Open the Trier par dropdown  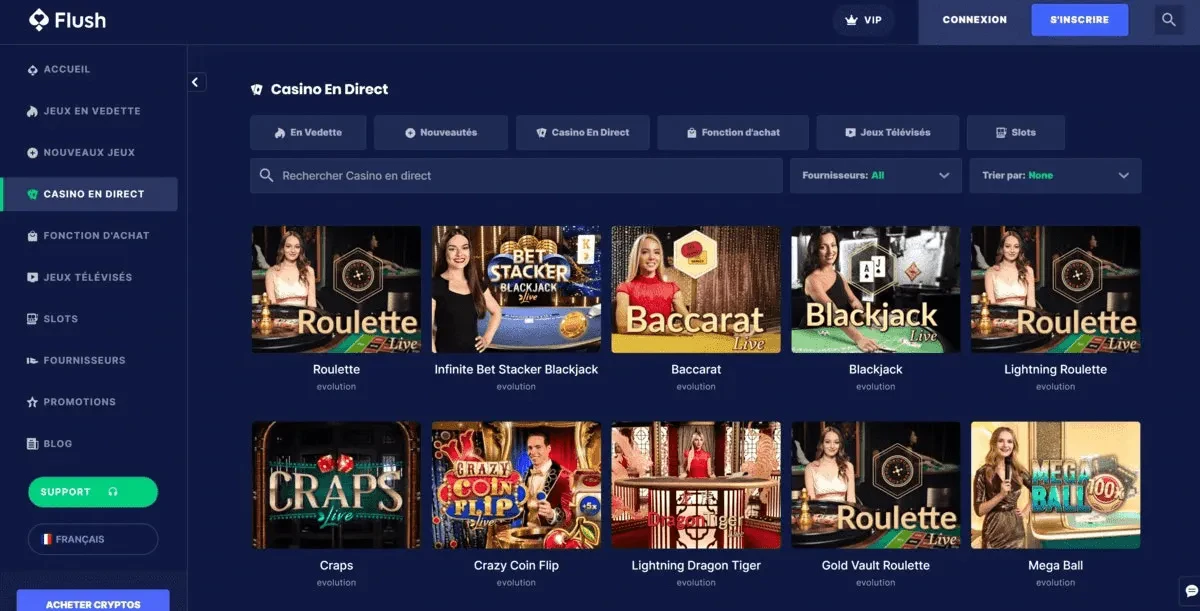[x=1055, y=175]
